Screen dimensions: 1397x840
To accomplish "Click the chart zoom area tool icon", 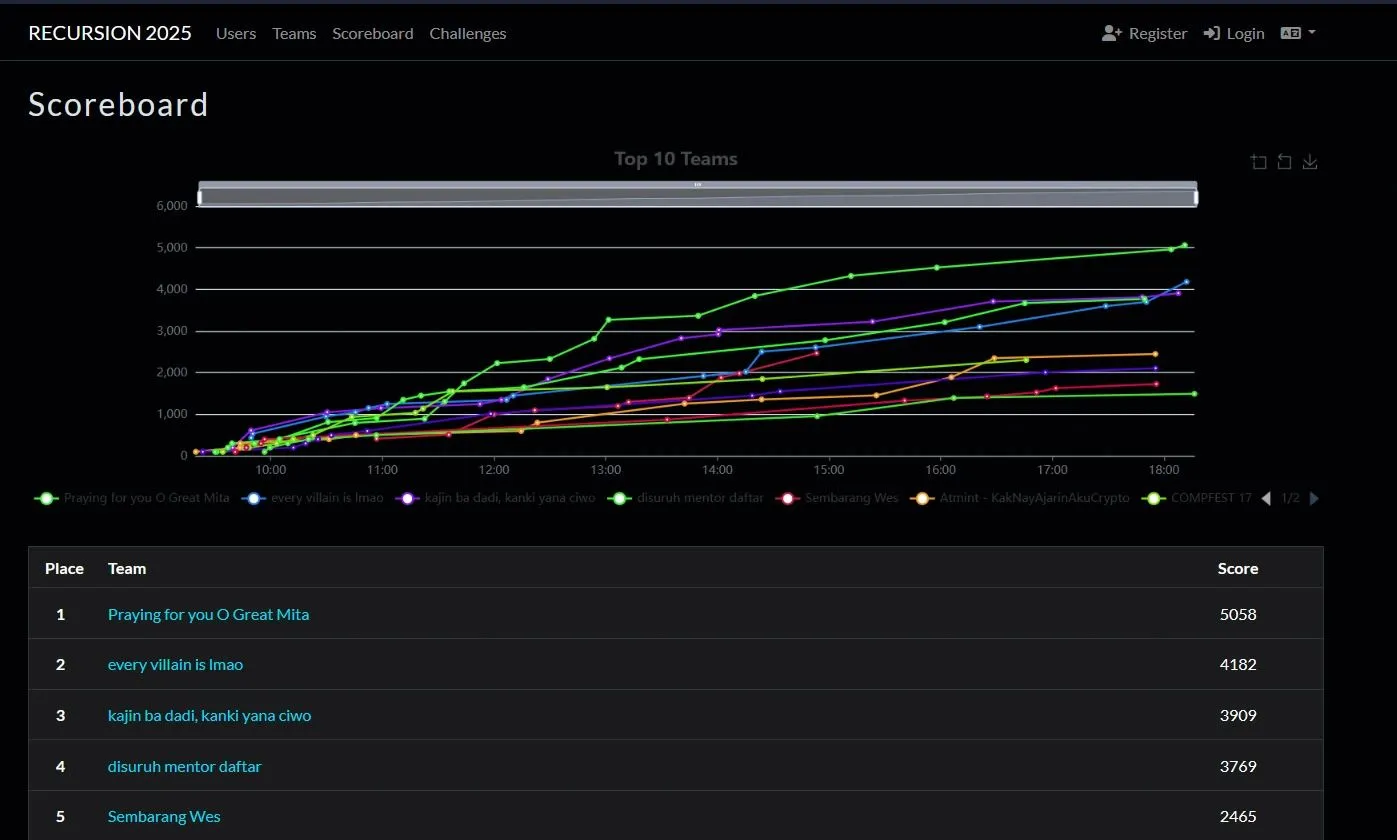I will pos(1259,162).
